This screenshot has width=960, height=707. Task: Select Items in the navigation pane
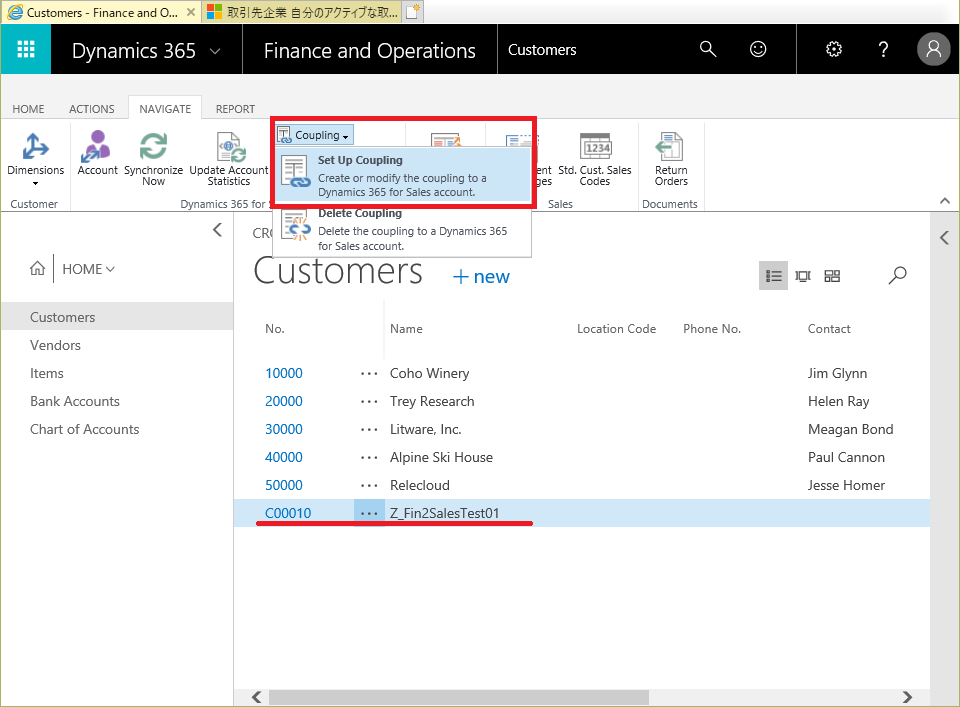(x=47, y=373)
